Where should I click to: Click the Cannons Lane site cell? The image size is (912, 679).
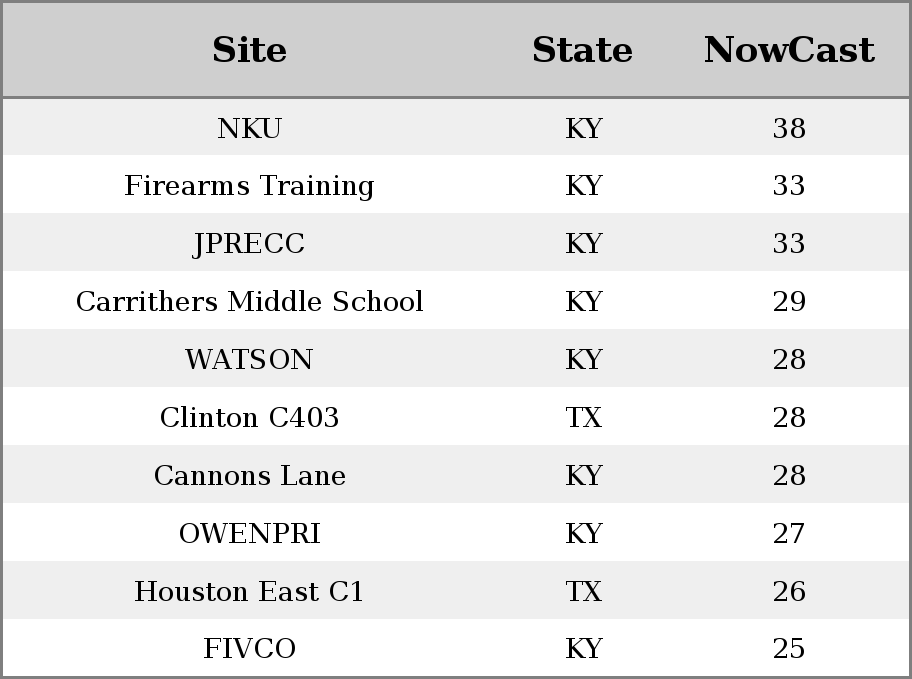coord(249,476)
